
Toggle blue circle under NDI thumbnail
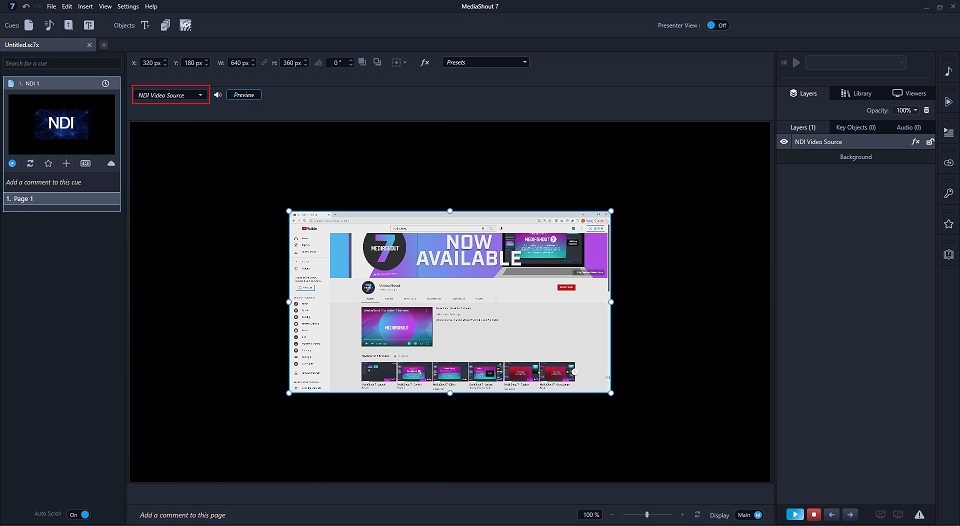12,163
